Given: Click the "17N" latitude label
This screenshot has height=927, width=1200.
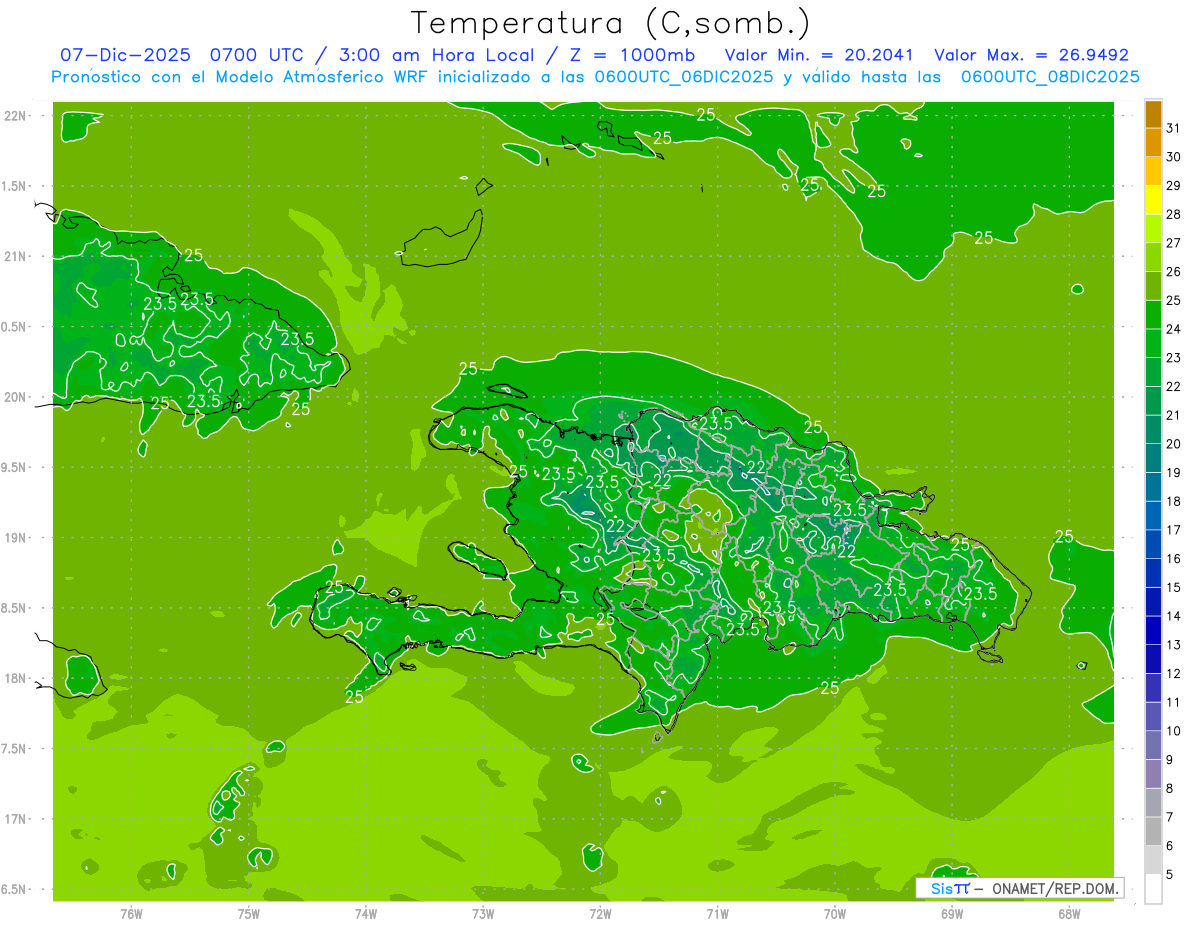Looking at the screenshot, I should 16,819.
